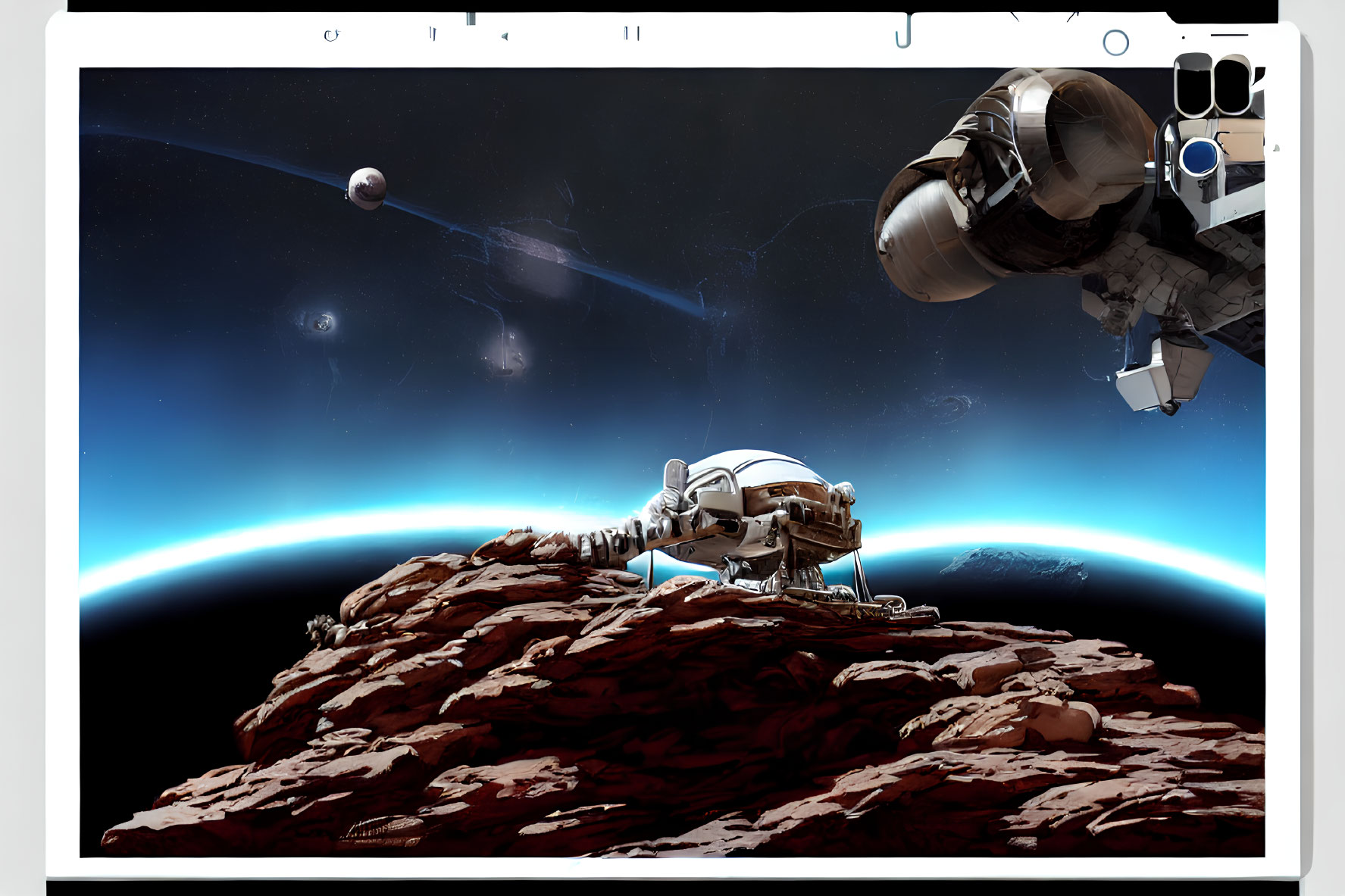The height and width of the screenshot is (896, 1345).
Task: Click the horizontal dash icon at top right
Action: [1229, 35]
